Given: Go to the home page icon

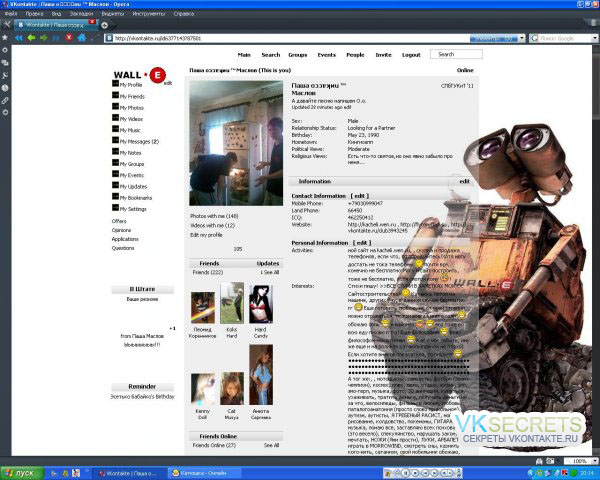Looking at the screenshot, I should [82, 38].
